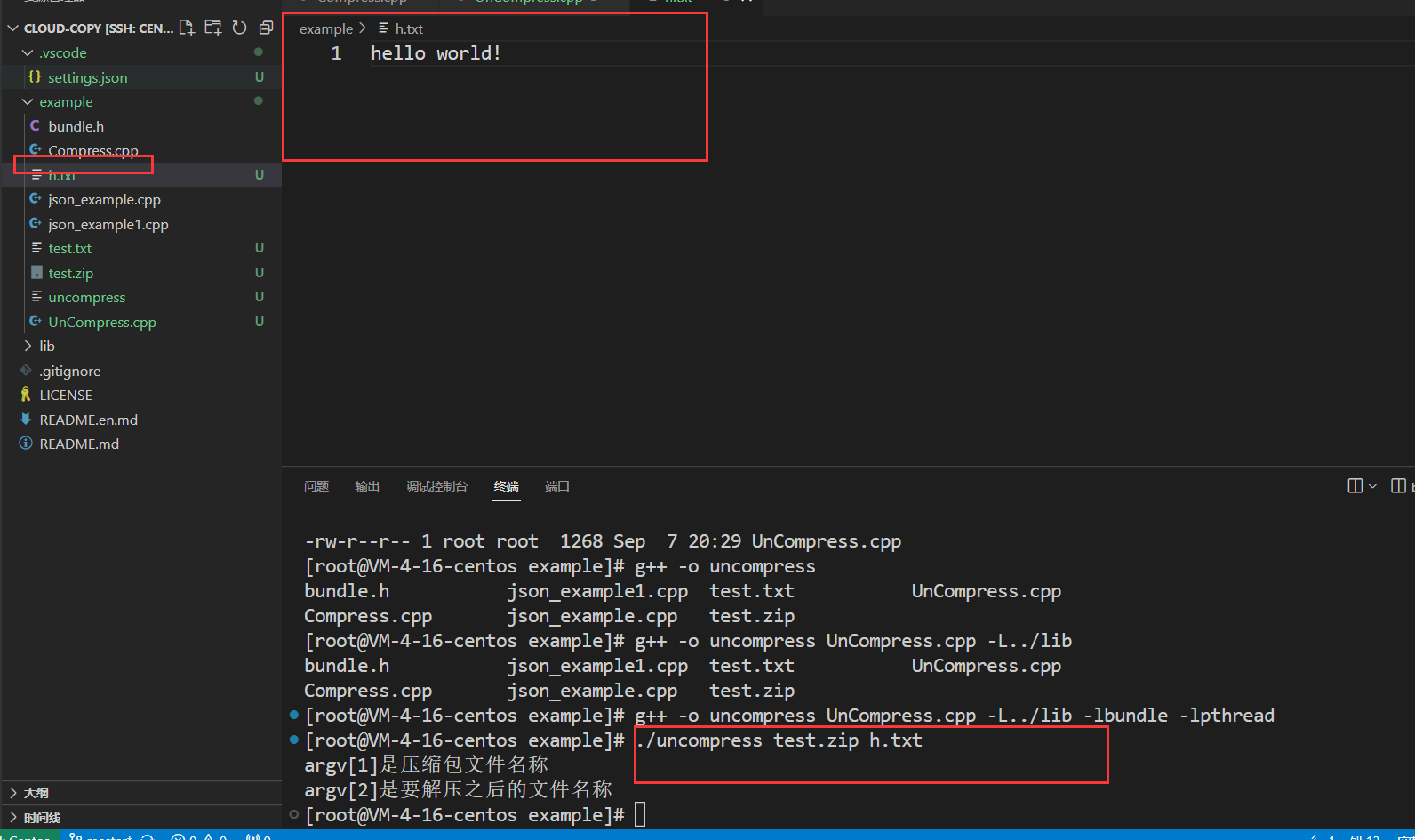Click the New Folder icon in explorer header

point(213,28)
